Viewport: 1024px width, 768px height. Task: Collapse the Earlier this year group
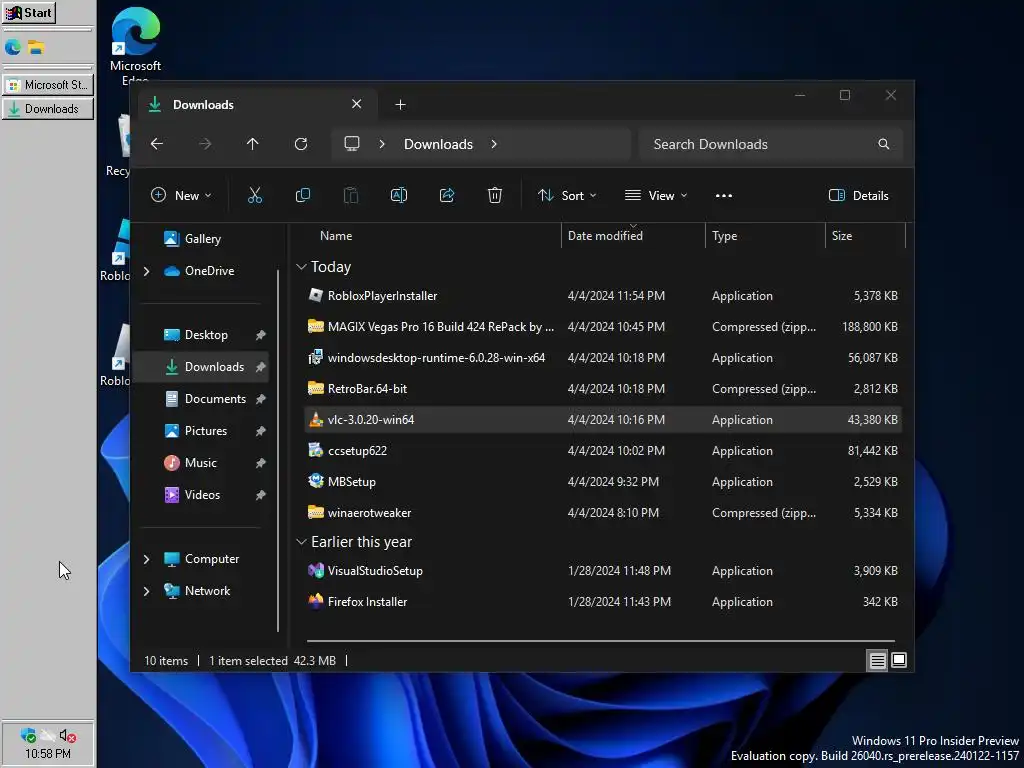tap(301, 541)
